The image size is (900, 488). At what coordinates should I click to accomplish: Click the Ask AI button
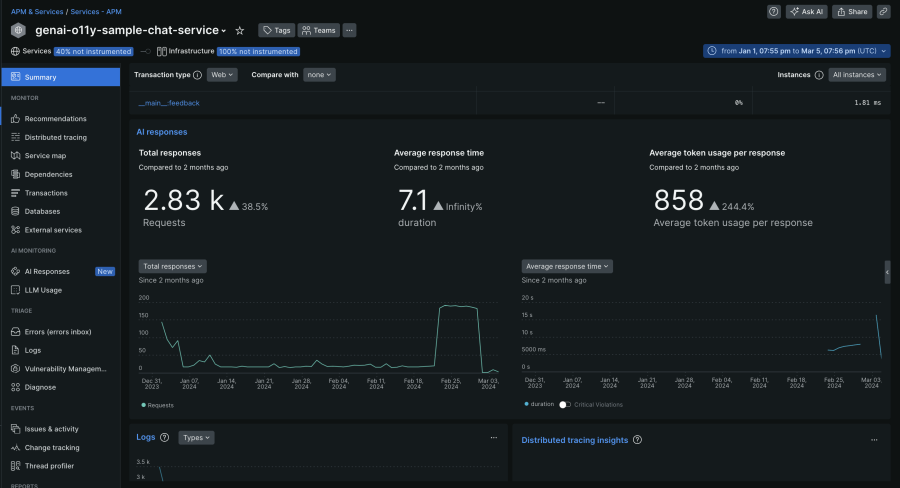point(806,12)
